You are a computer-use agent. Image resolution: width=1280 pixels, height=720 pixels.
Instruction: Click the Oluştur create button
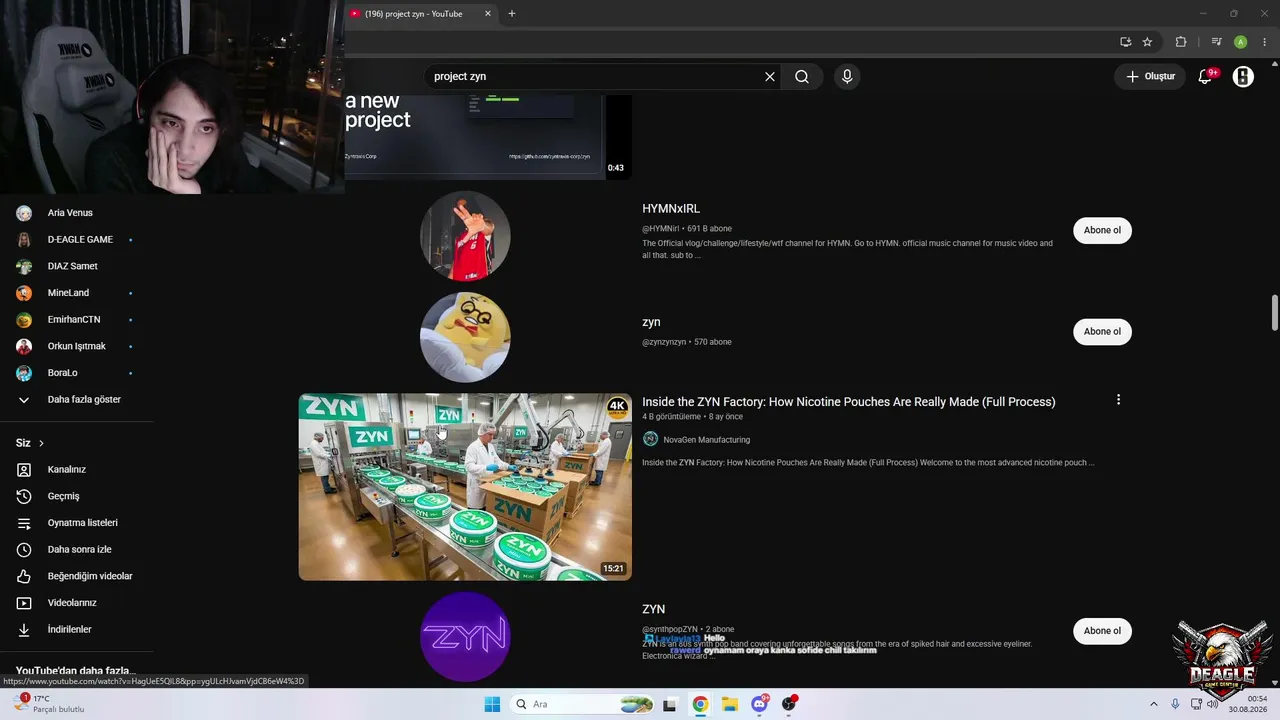click(x=1150, y=76)
